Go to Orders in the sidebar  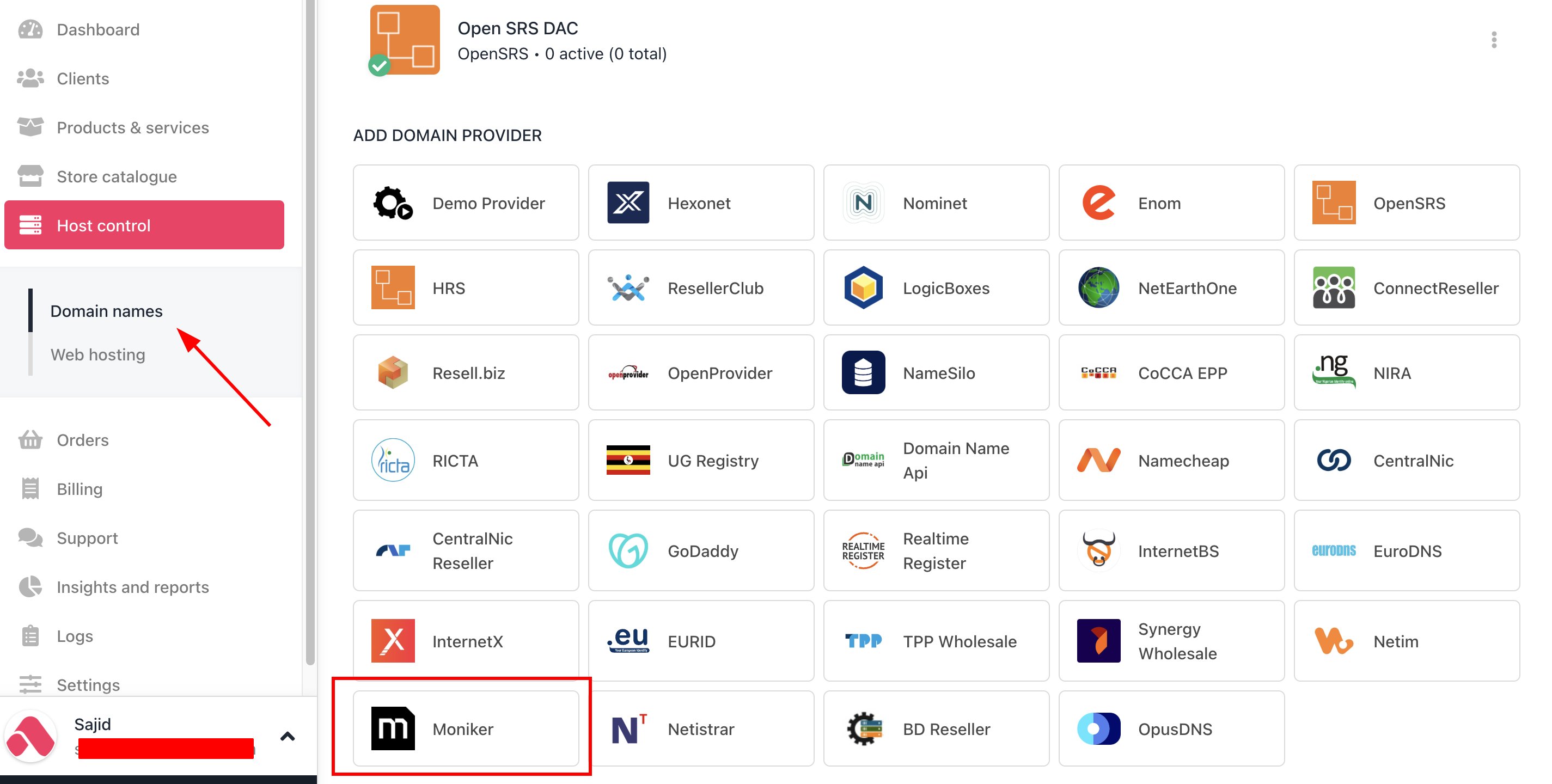pyautogui.click(x=83, y=439)
